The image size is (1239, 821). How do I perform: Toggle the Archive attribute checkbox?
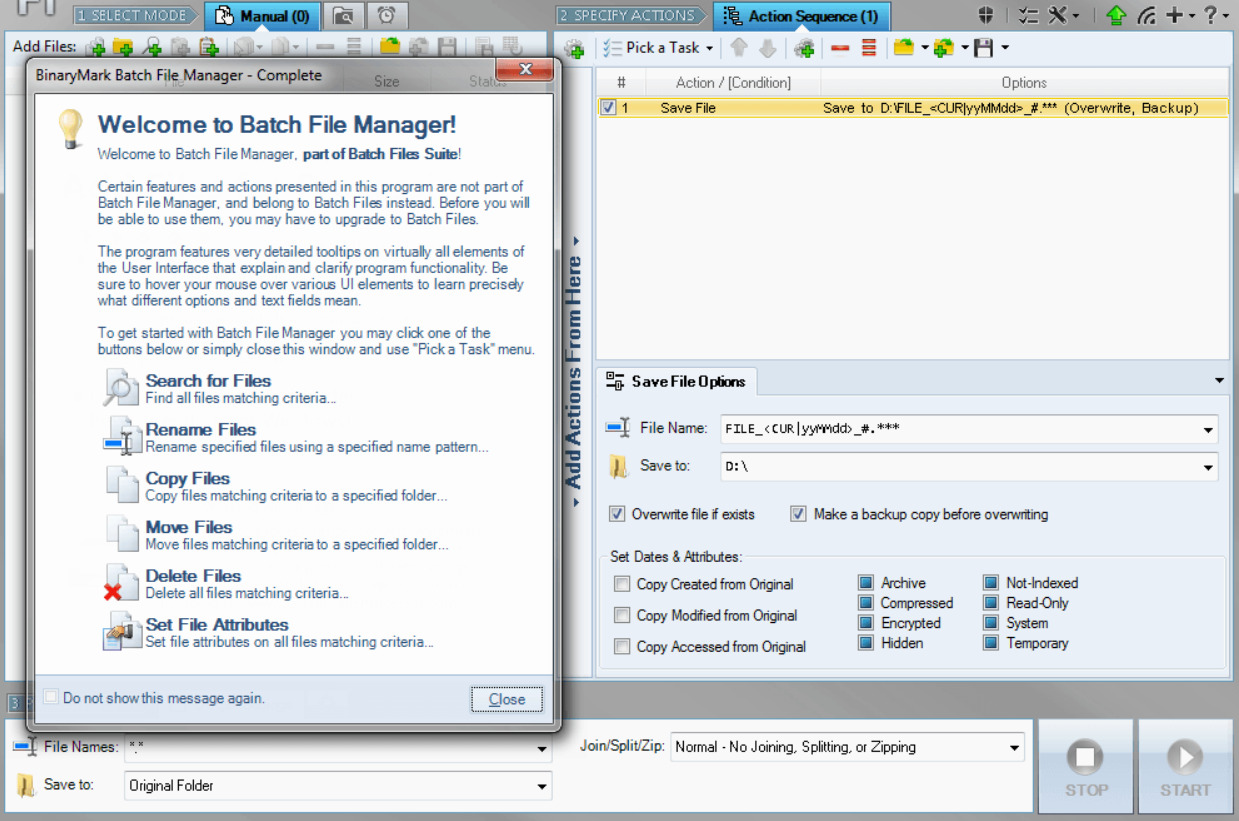(x=866, y=583)
